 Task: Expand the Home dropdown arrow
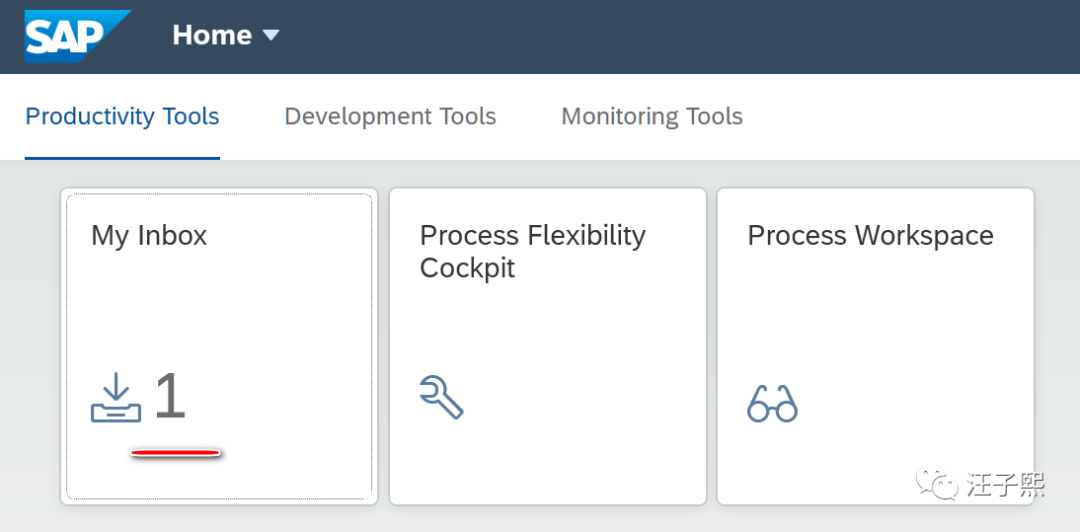pyautogui.click(x=271, y=35)
